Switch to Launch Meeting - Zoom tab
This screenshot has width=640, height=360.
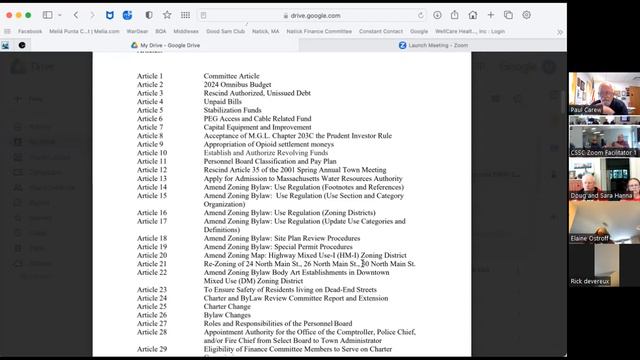tap(433, 45)
